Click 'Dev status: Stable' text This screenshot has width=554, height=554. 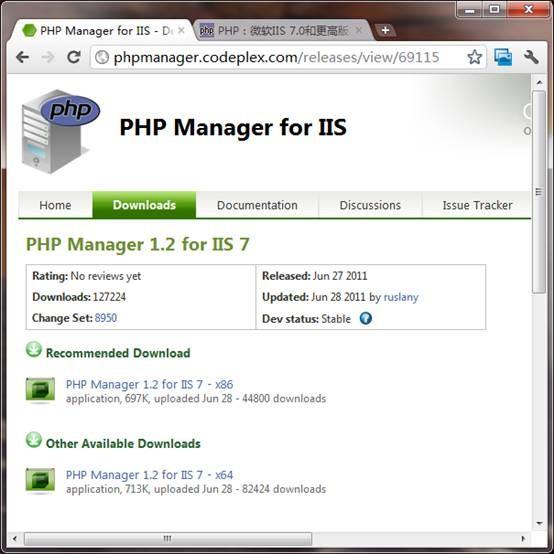(306, 319)
